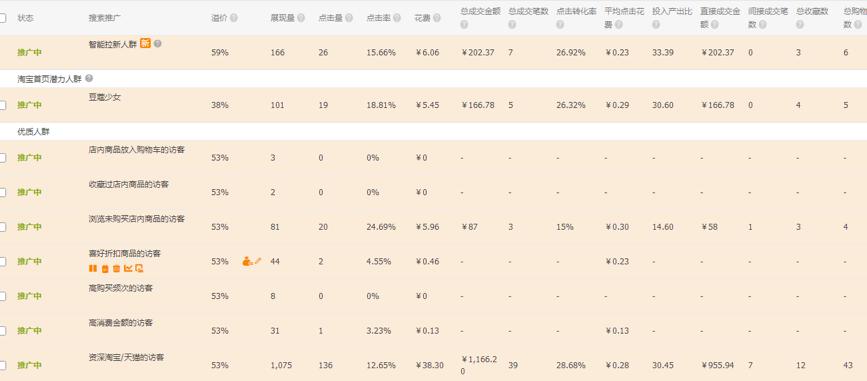Sort by the 花费 column header
Screen dimensions: 867x381
click(422, 18)
